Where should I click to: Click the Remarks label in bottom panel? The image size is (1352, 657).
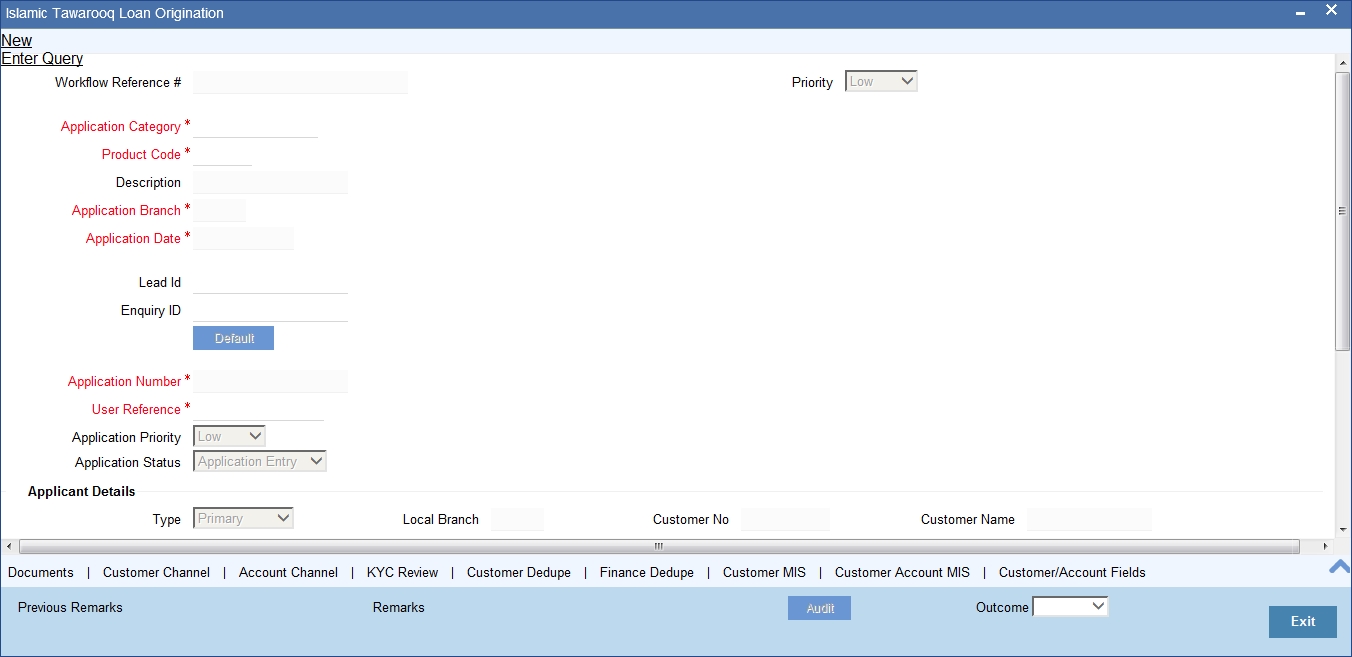398,607
